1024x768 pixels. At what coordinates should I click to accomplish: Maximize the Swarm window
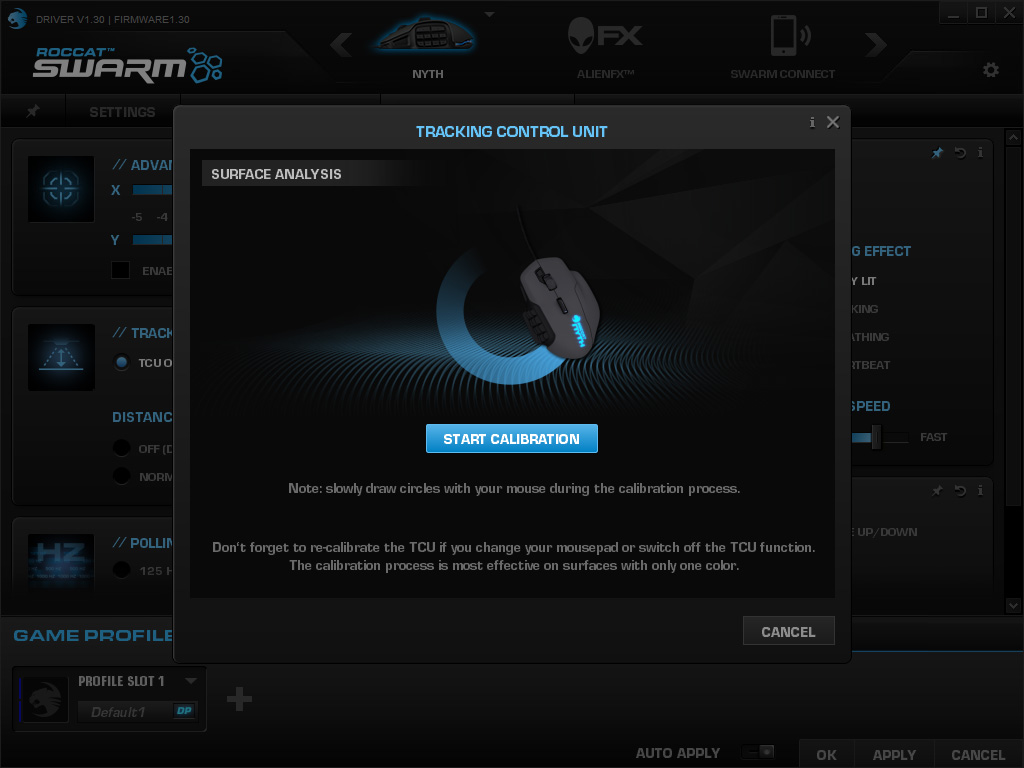coord(981,13)
